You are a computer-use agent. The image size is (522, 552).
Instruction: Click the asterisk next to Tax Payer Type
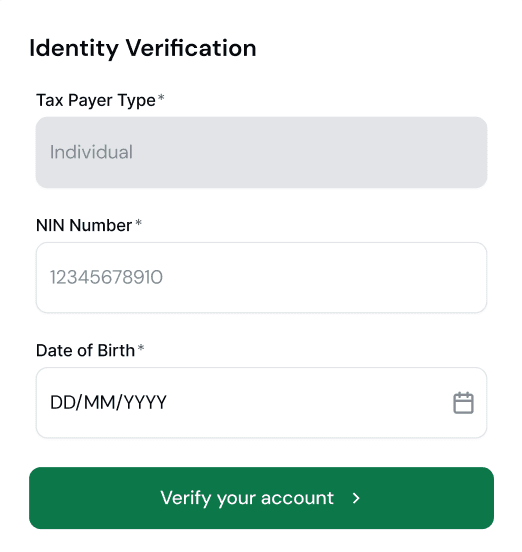pyautogui.click(x=161, y=97)
